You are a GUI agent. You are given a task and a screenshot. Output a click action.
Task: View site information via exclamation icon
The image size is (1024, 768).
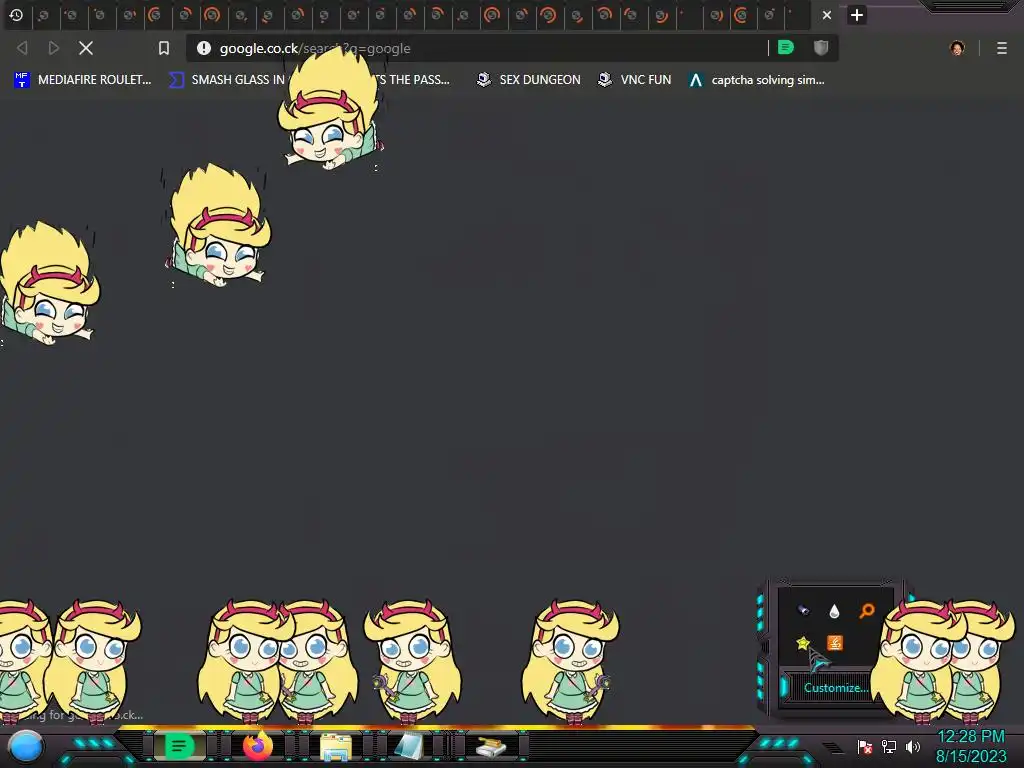[204, 48]
